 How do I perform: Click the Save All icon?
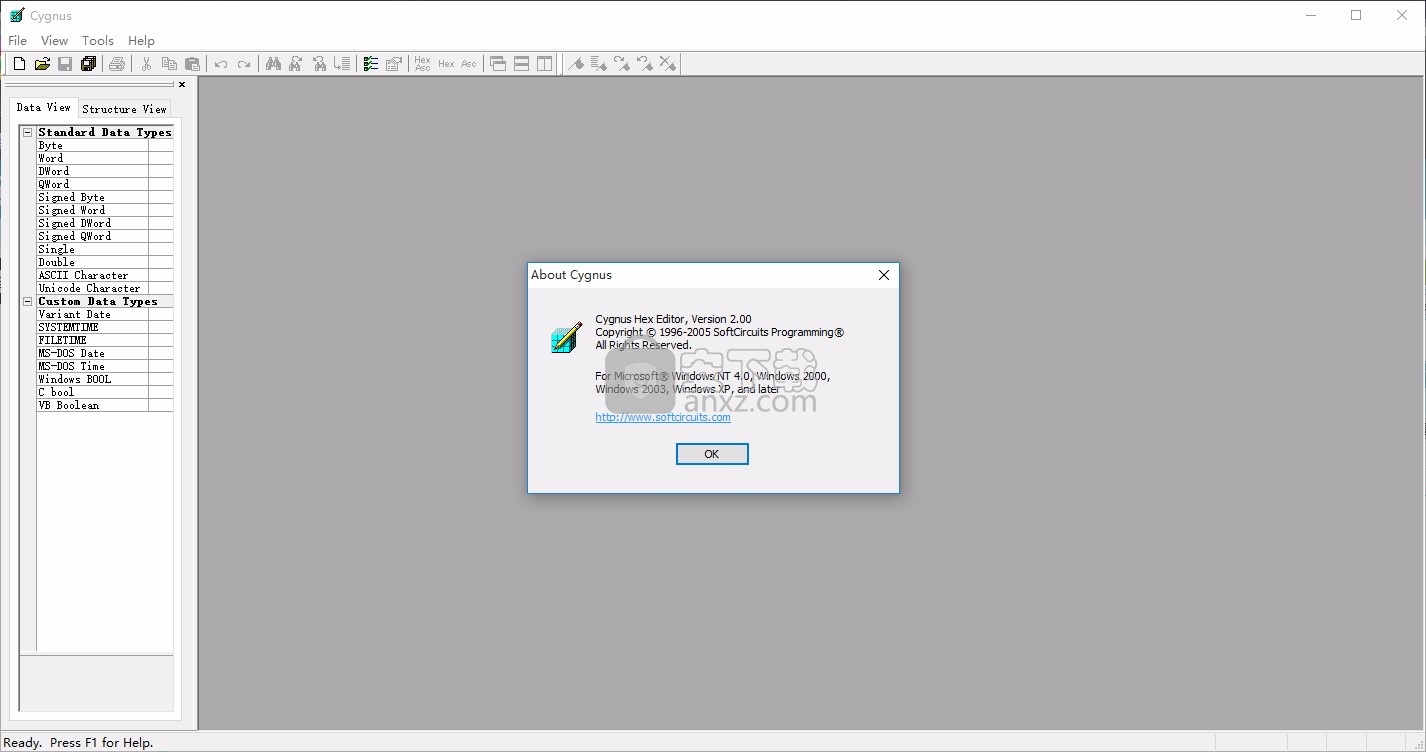tap(88, 64)
